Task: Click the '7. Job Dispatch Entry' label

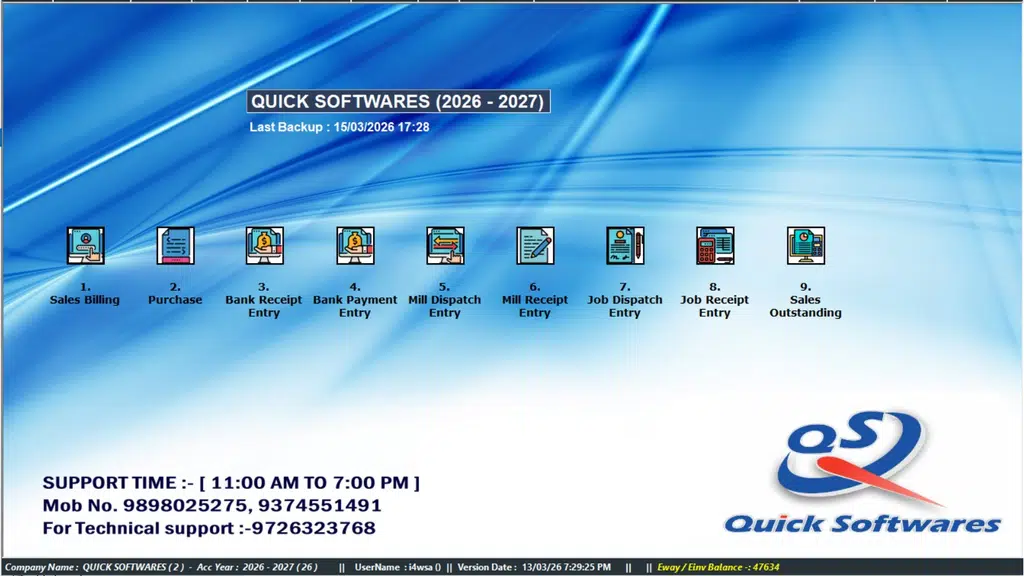Action: click(625, 300)
